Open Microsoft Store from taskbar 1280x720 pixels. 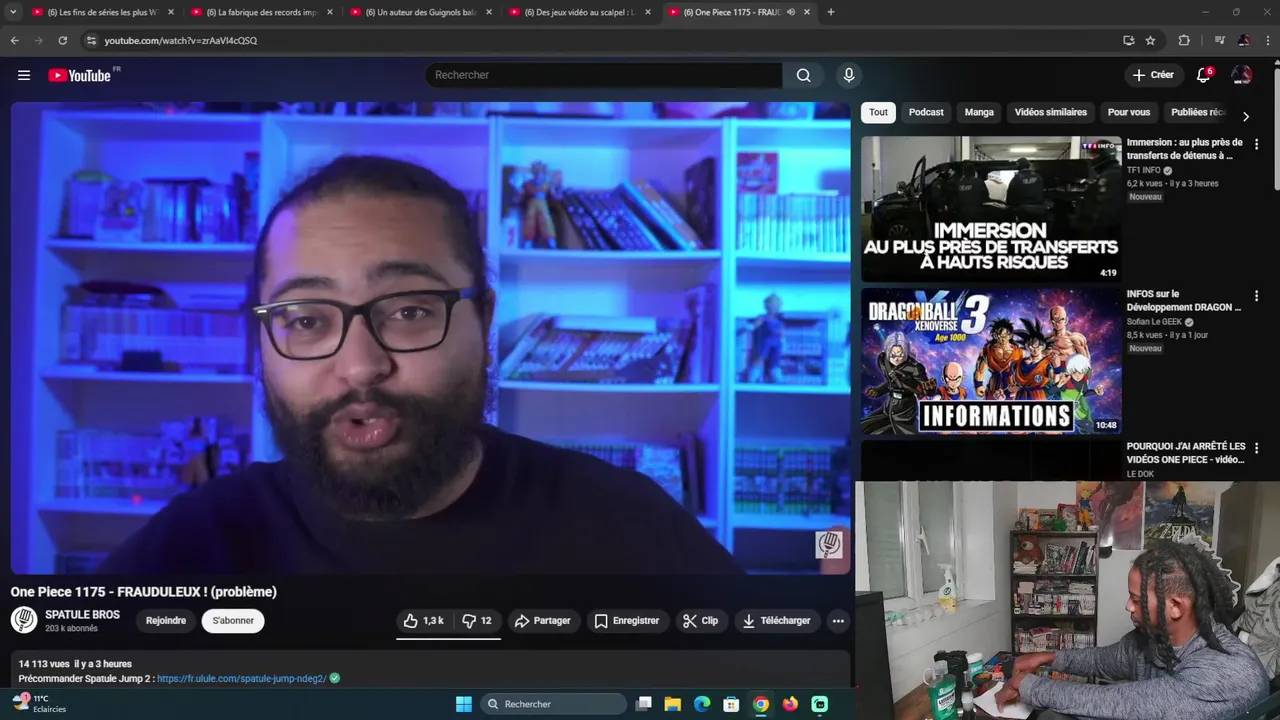point(731,704)
